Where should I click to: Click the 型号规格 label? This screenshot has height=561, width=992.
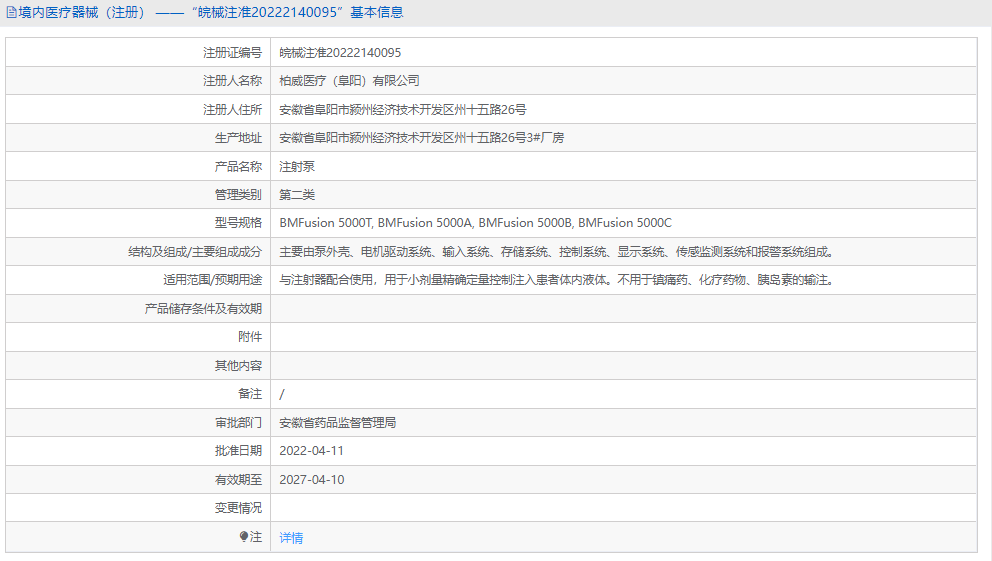coord(238,223)
